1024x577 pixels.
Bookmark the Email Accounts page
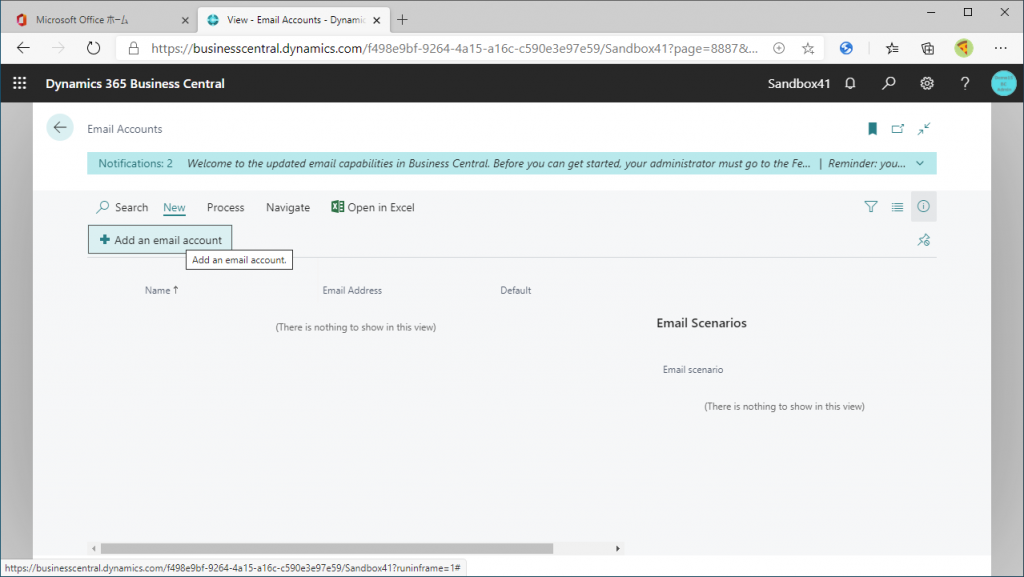click(872, 129)
